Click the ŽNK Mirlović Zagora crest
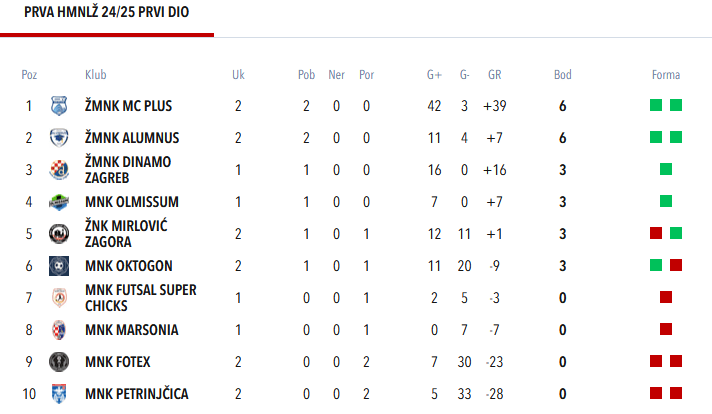 tap(59, 234)
